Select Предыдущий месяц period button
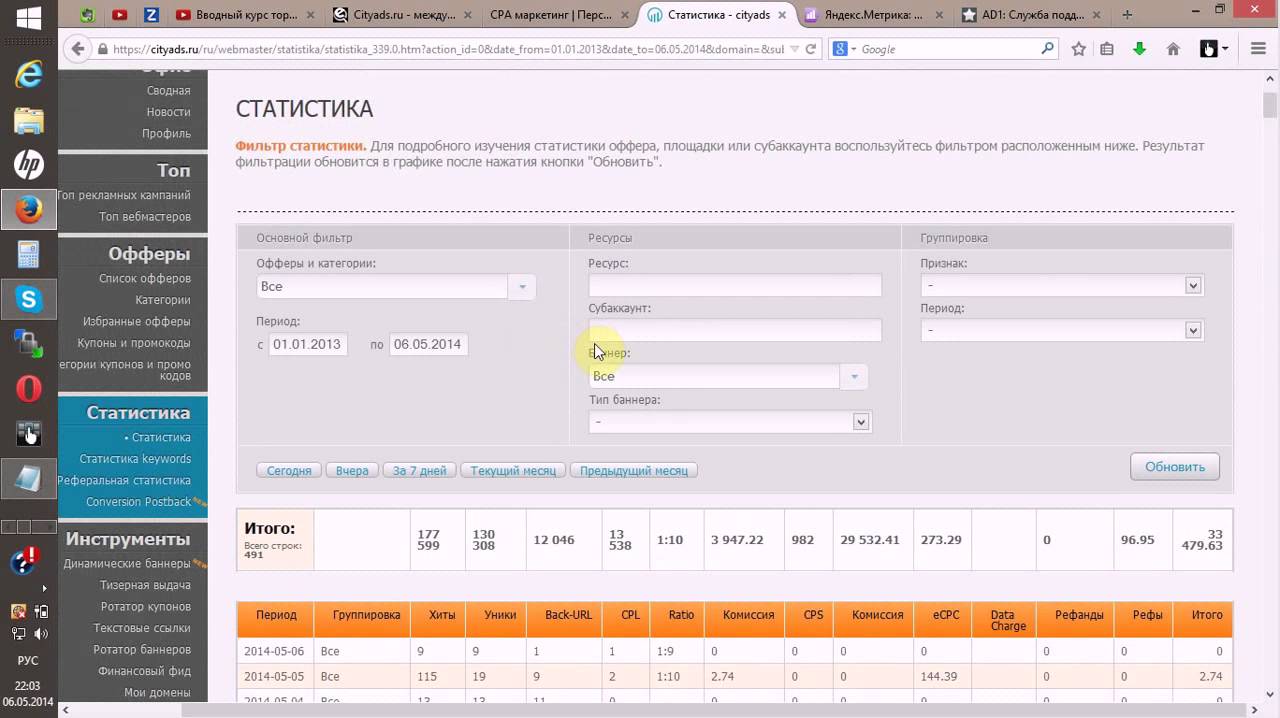The width and height of the screenshot is (1280, 718). pyautogui.click(x=634, y=470)
